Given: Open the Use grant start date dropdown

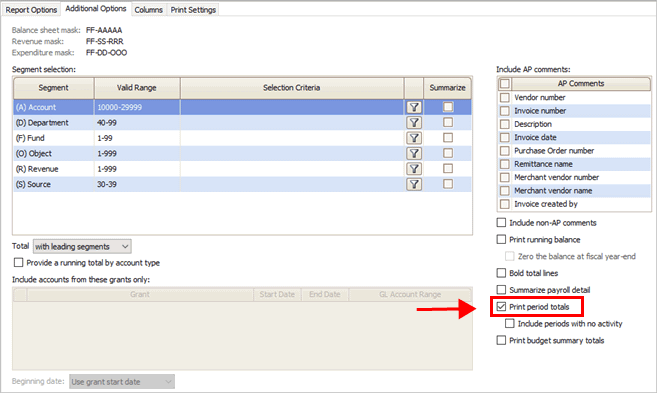Looking at the screenshot, I should (x=122, y=382).
